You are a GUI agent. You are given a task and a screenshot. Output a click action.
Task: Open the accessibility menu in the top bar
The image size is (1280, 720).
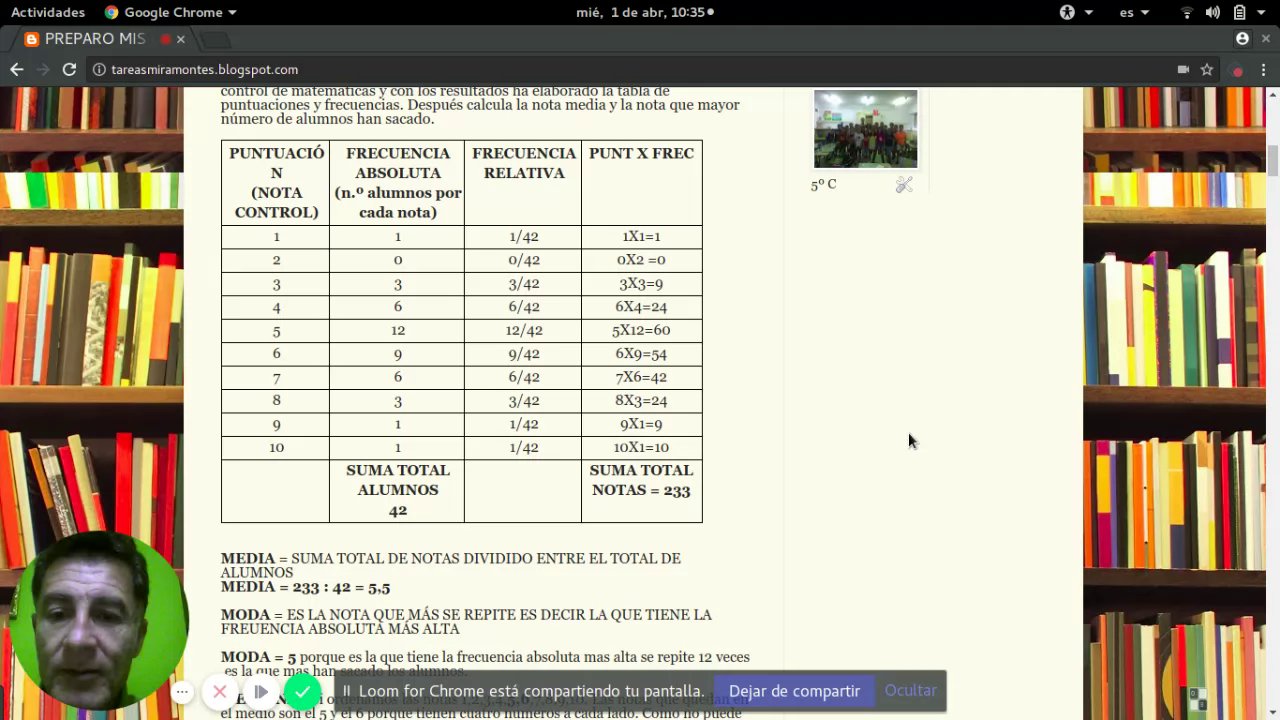click(x=1075, y=12)
